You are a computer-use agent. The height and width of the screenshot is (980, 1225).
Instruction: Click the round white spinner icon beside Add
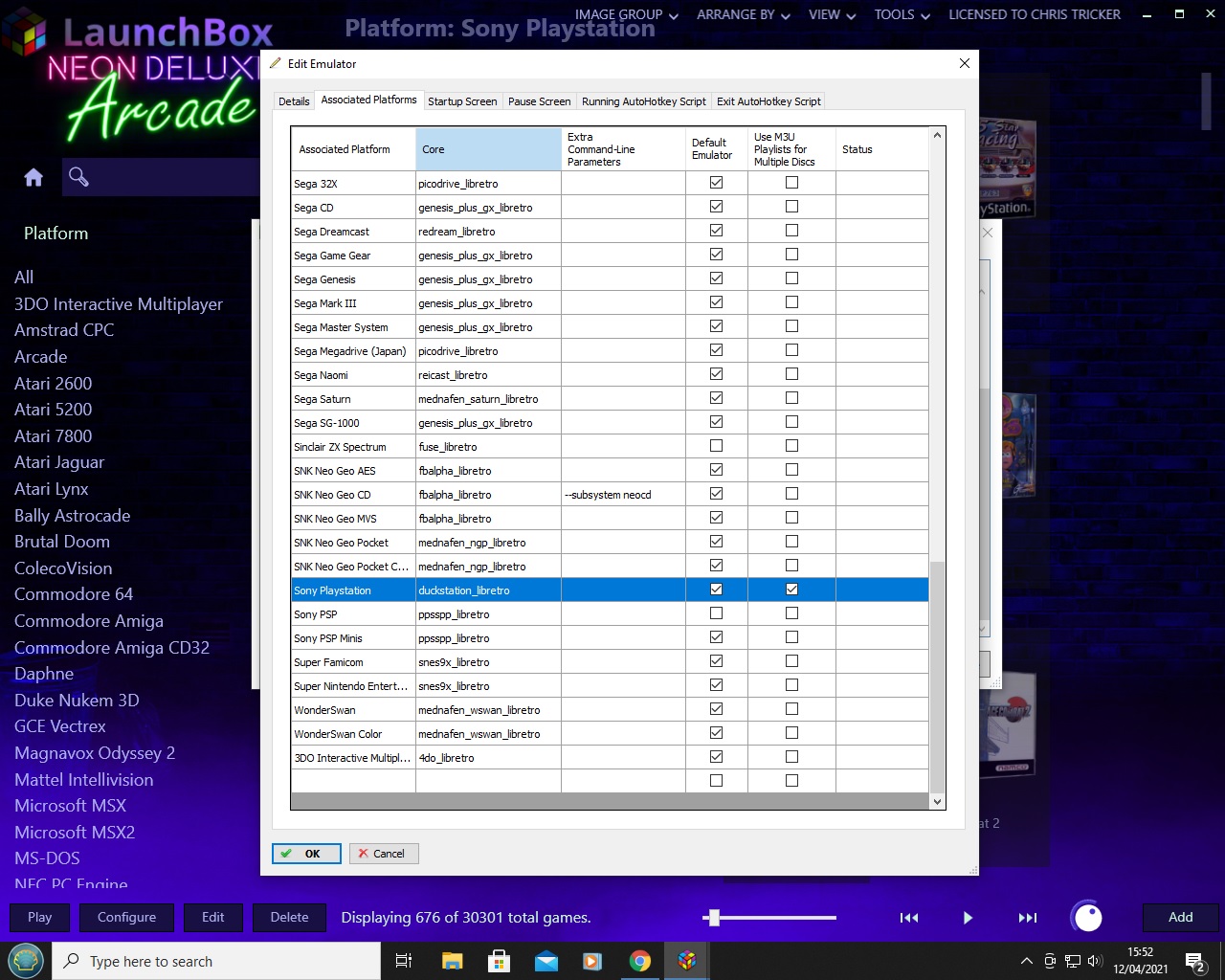(1087, 917)
